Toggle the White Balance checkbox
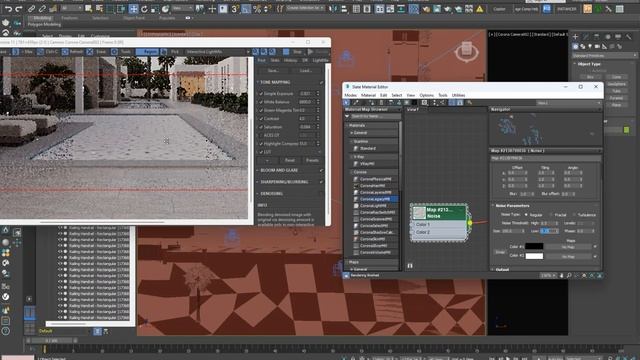 pos(261,102)
